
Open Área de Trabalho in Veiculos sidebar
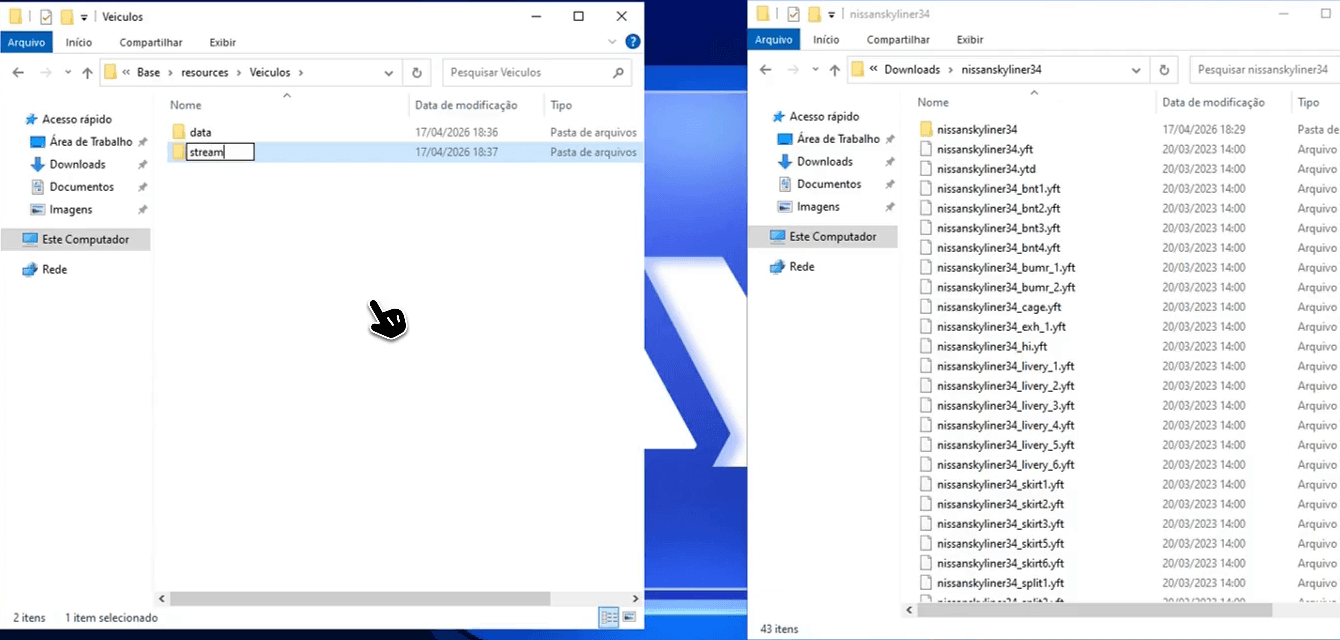pos(90,142)
